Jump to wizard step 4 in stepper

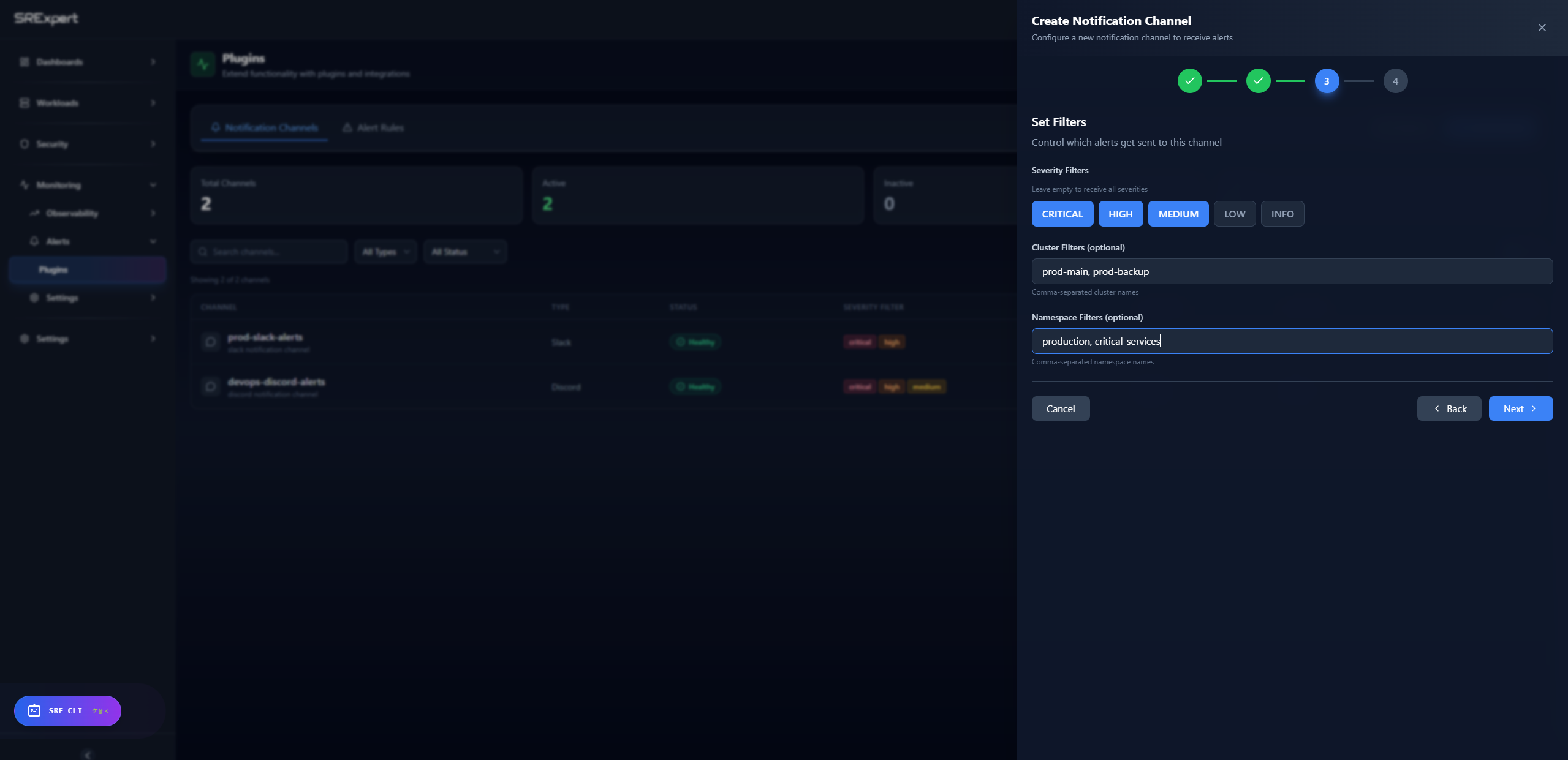1395,80
